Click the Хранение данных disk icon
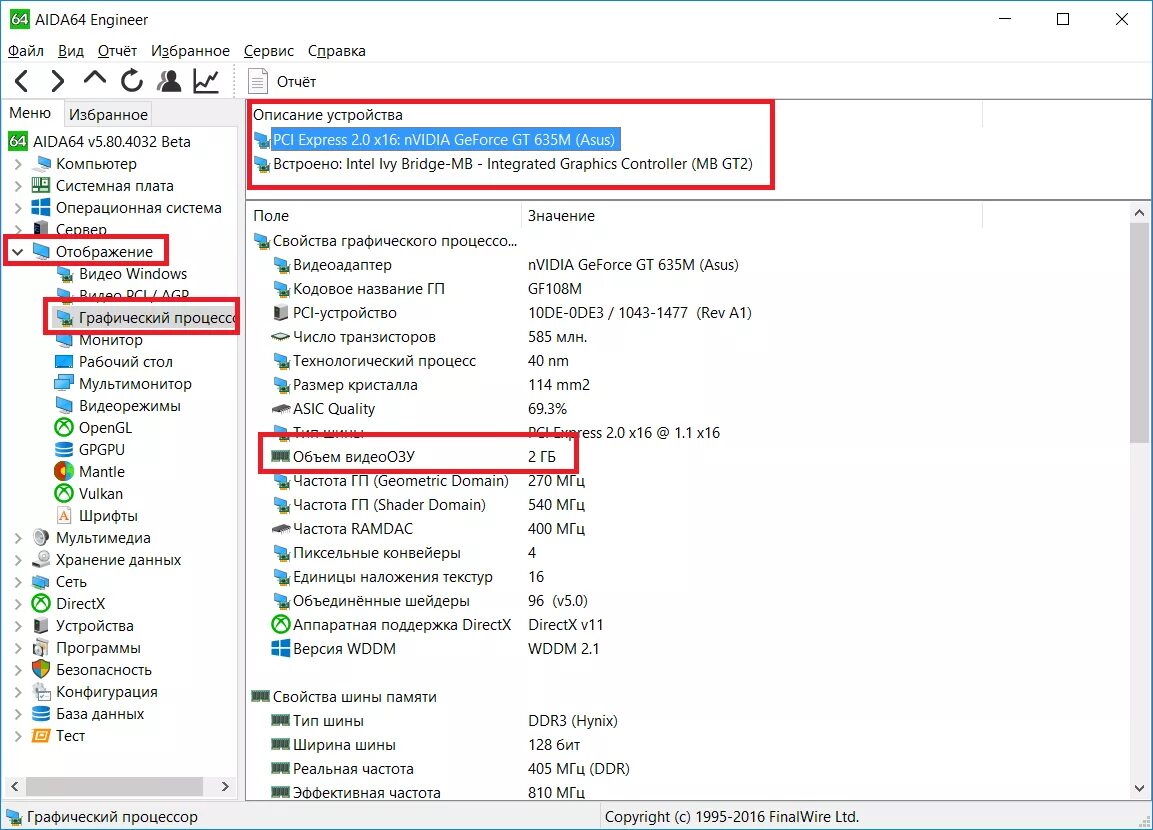 tap(41, 560)
